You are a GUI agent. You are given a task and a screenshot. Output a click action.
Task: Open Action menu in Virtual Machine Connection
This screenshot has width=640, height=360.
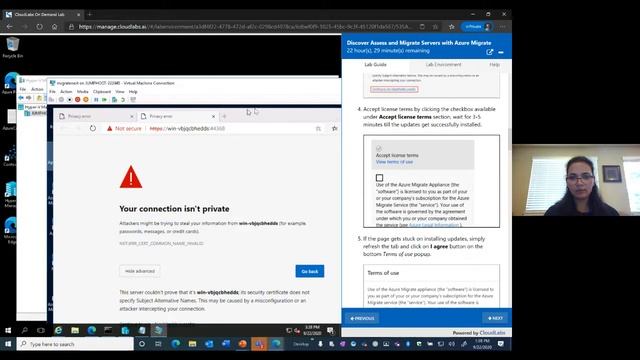[66, 91]
